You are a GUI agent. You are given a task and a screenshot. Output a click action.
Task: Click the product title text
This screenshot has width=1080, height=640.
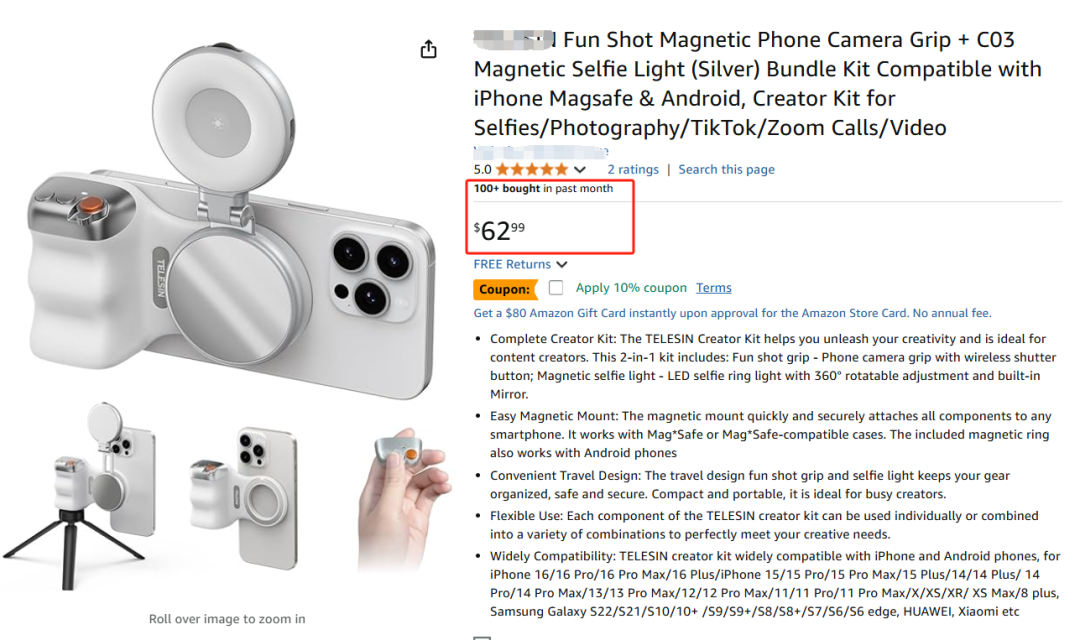(x=758, y=83)
